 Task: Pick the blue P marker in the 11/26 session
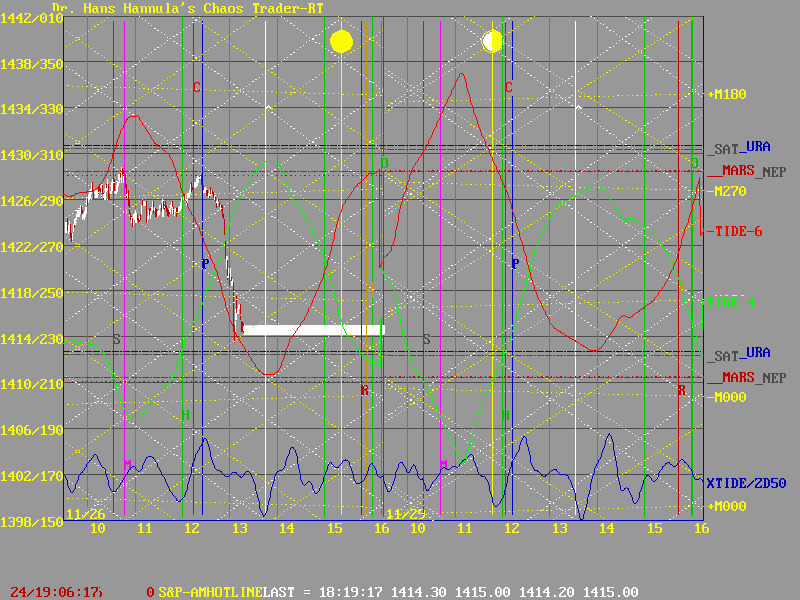(205, 264)
